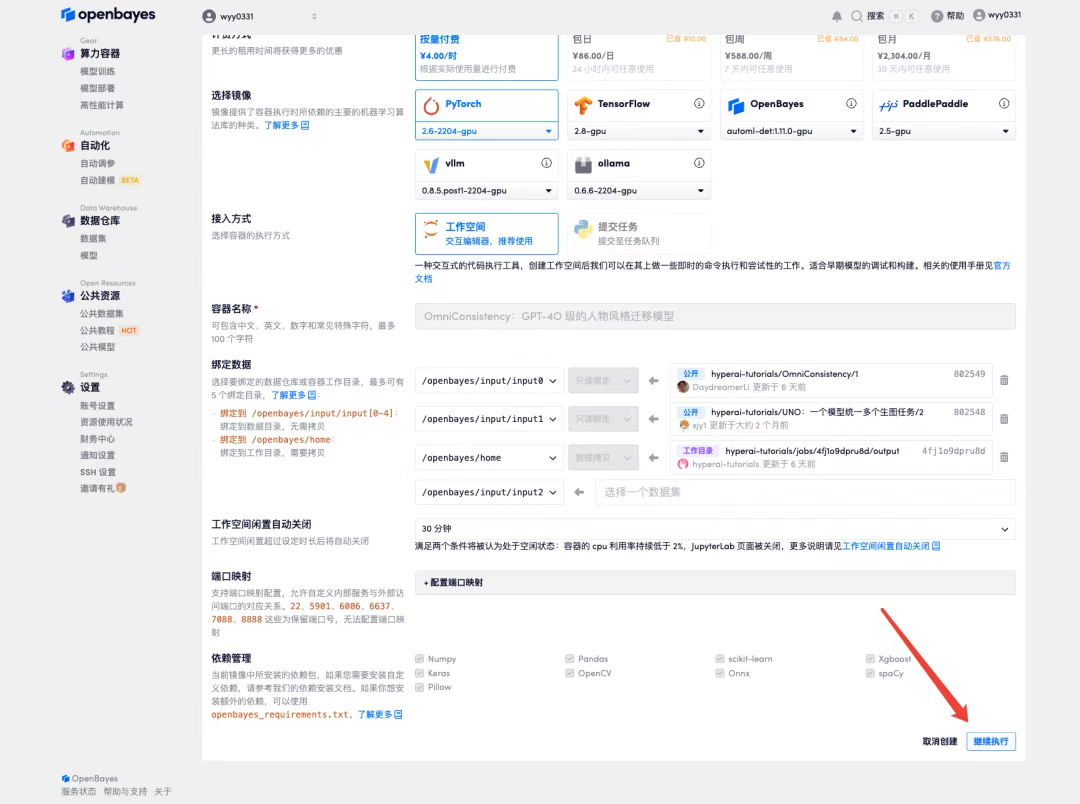Click the PaddlePaddle info icon
Viewport: 1080px width, 804px height.
1003,104
